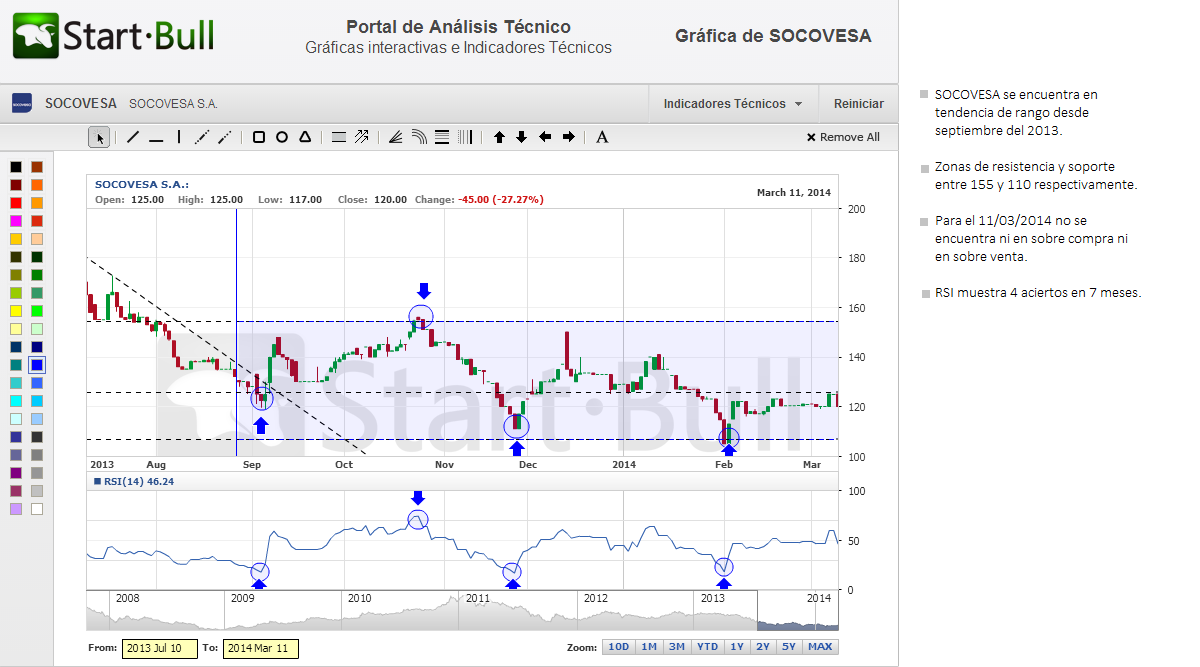Click the Reiniciar button

(859, 103)
